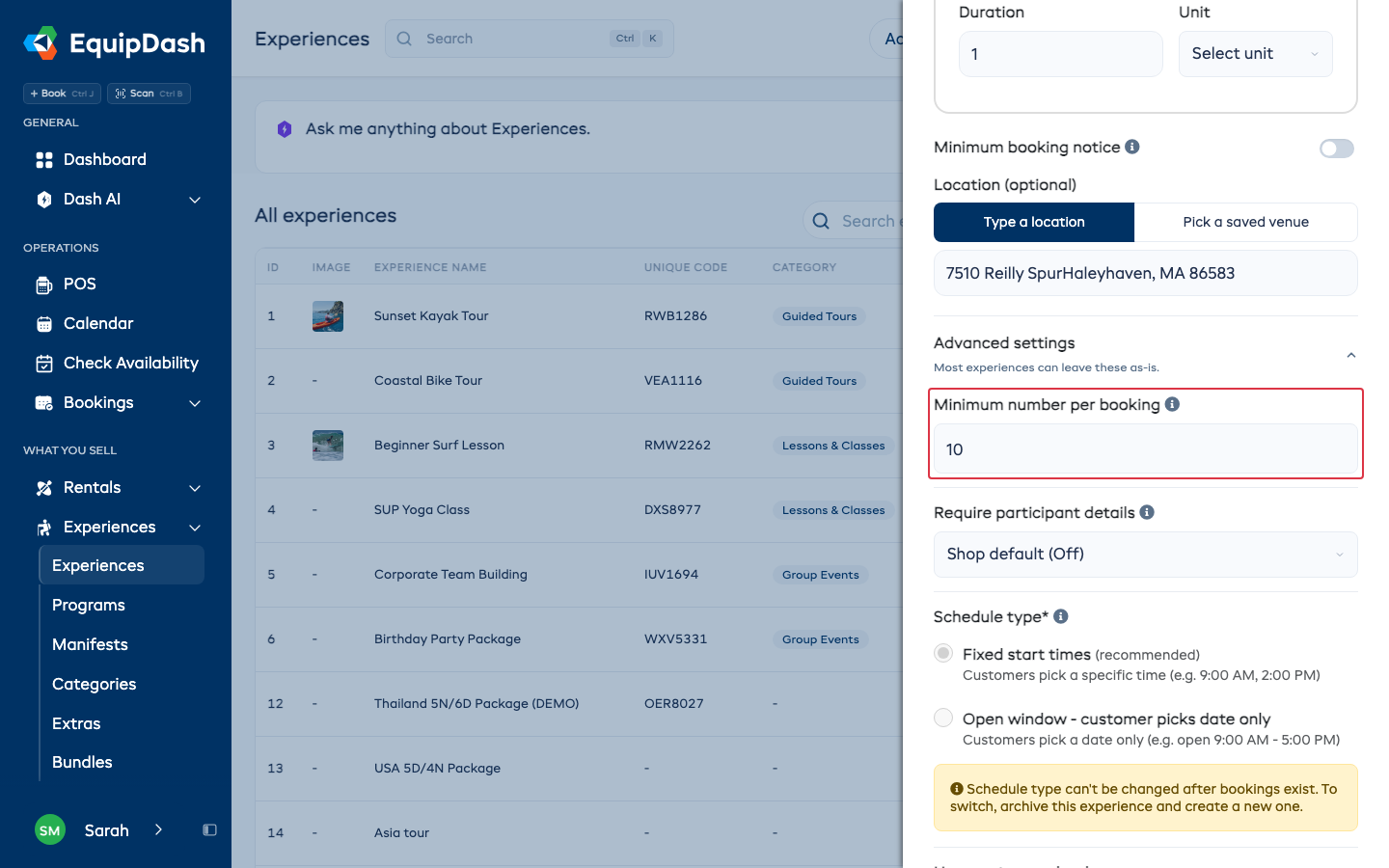Open the Beginner Surf Lesson thumbnail
1389x868 pixels.
click(328, 446)
